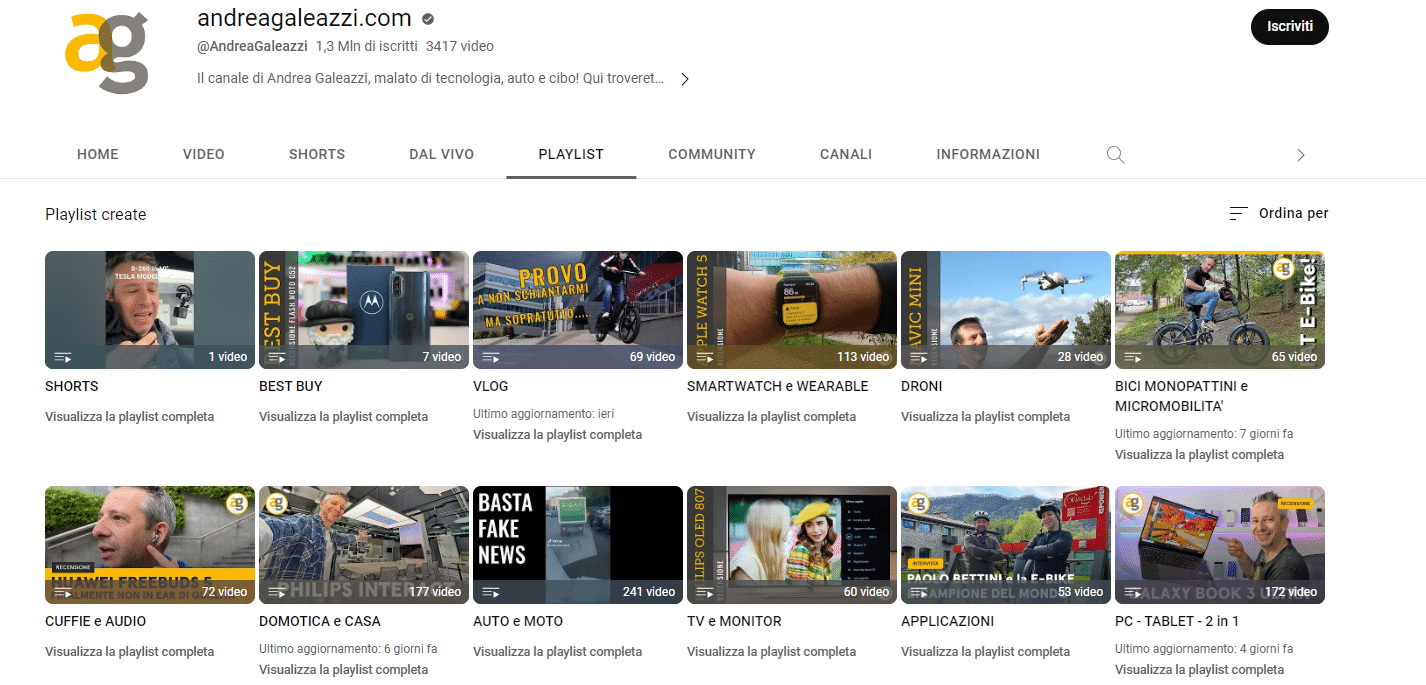Screen dimensions: 1426x685
Task: Click the 3417 video count text
Action: click(x=460, y=46)
